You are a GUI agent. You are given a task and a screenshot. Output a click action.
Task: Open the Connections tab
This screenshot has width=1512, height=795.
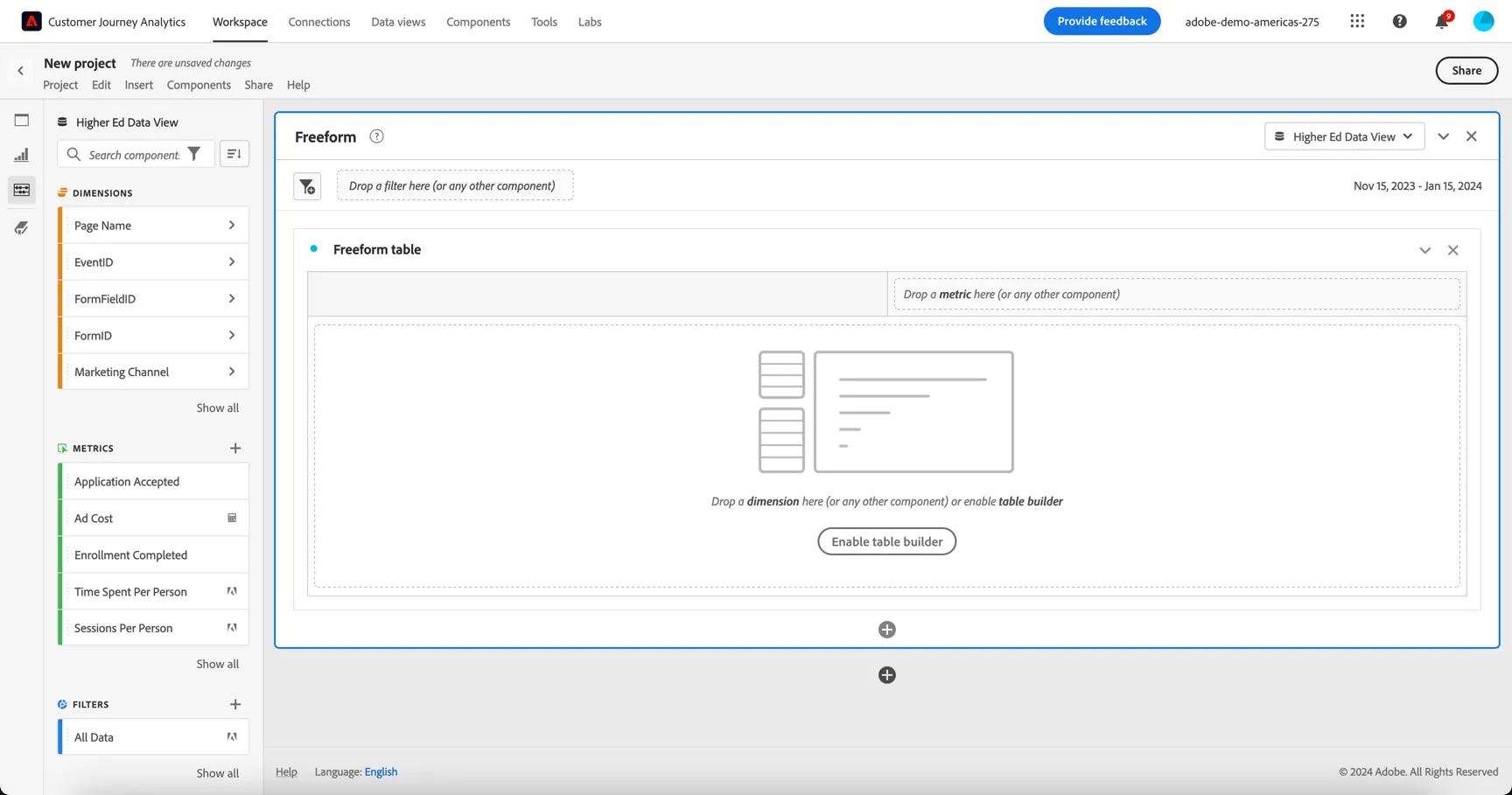[319, 22]
